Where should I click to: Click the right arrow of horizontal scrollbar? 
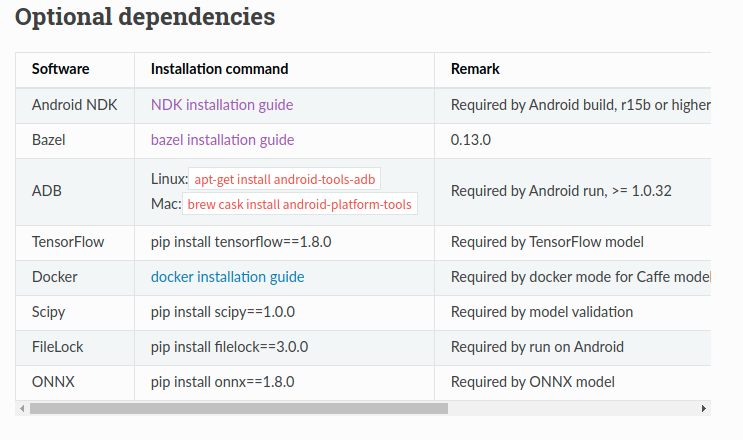[x=704, y=408]
